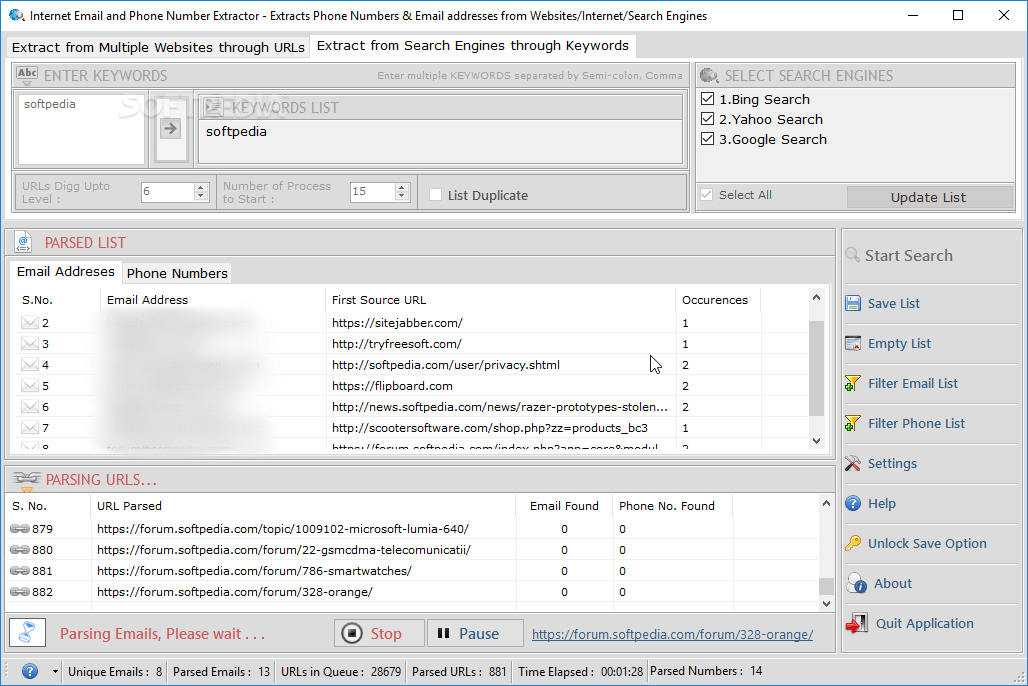The width and height of the screenshot is (1028, 686).
Task: Select the Empty List icon
Action: [x=854, y=343]
